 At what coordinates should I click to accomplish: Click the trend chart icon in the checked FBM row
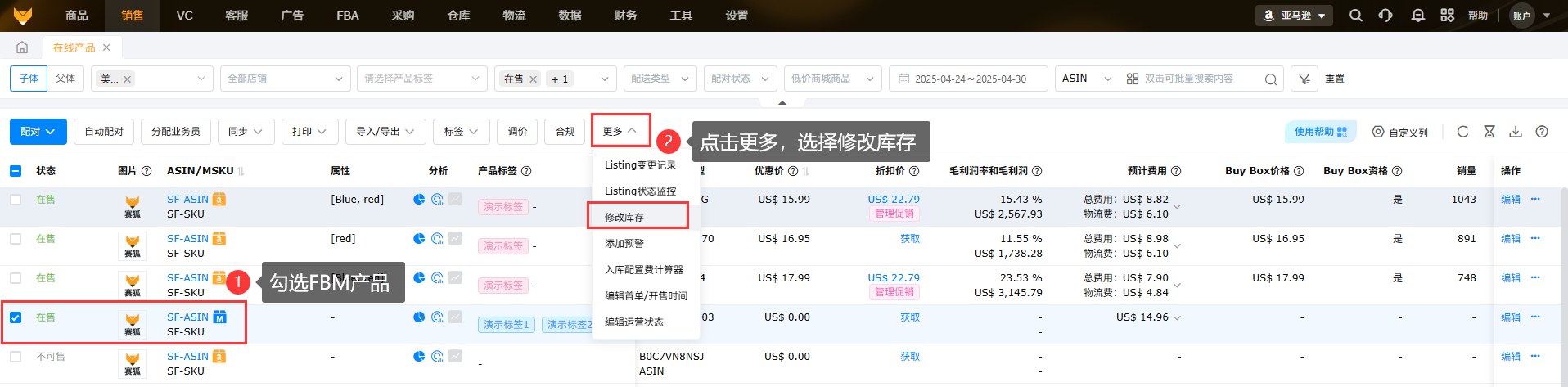[455, 317]
